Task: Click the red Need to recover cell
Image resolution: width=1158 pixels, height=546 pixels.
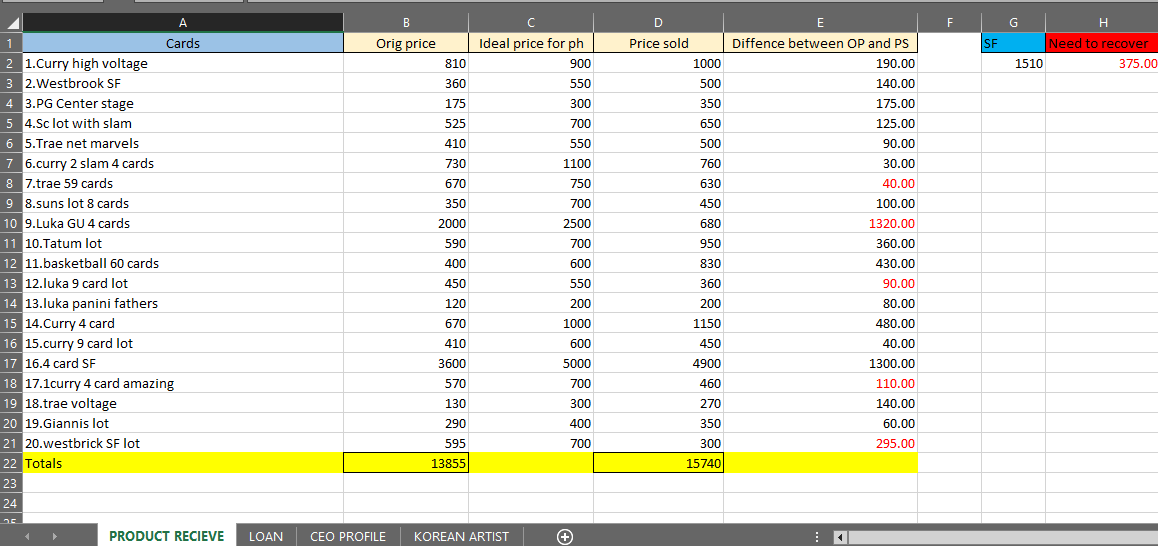Action: click(x=1102, y=44)
